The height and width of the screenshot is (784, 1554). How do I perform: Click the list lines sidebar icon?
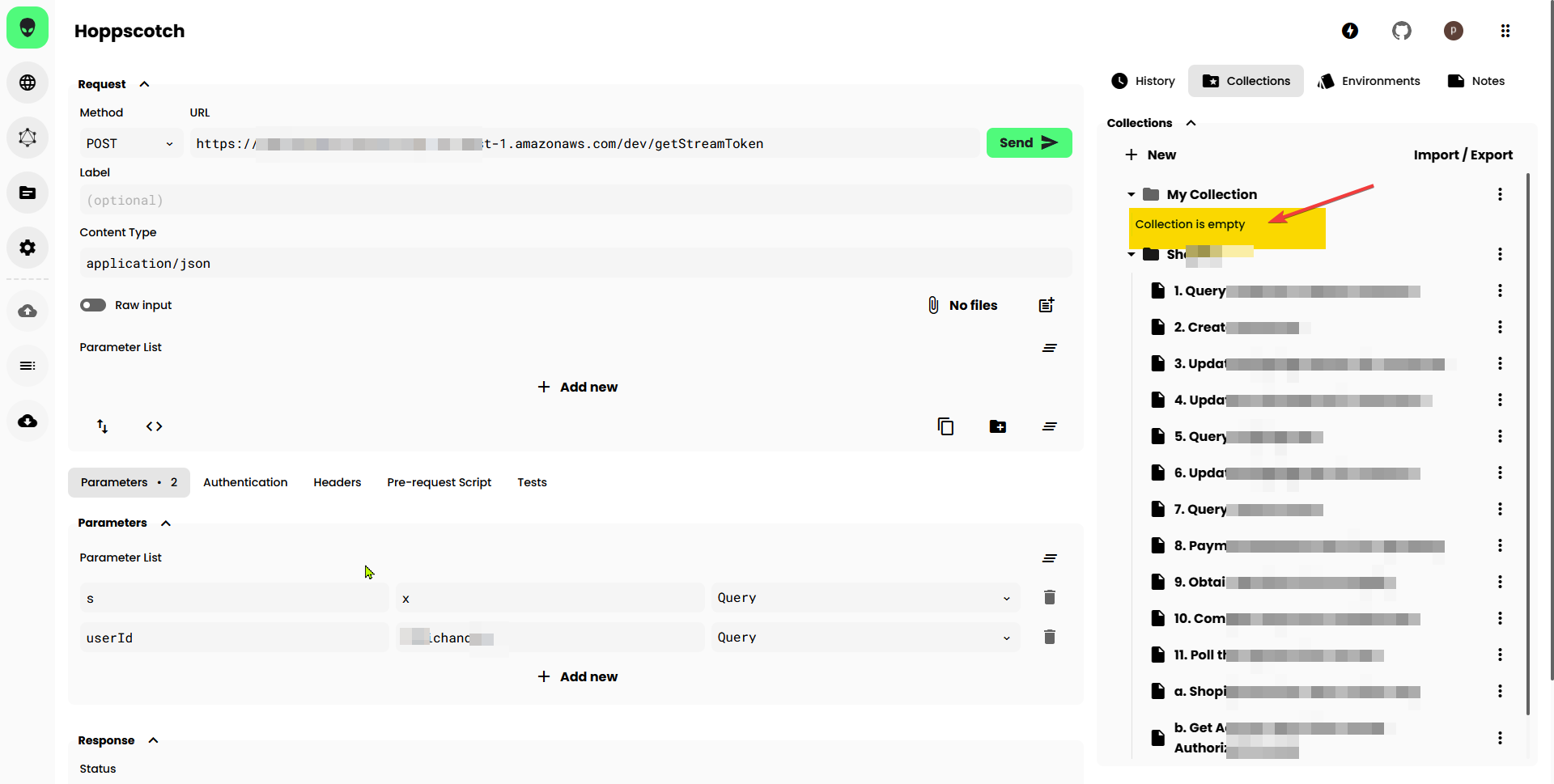pos(28,366)
